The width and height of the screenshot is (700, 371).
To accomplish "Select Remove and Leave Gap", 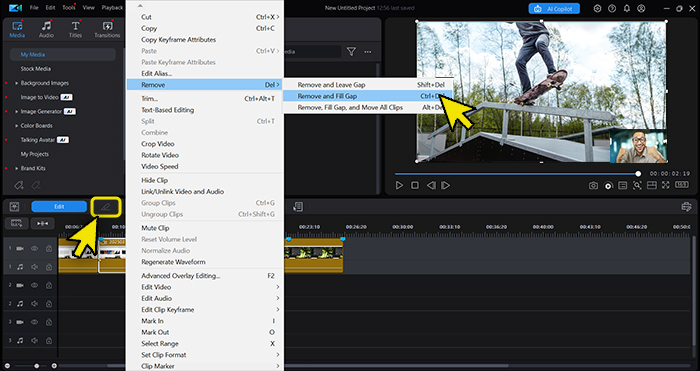I will pos(368,85).
